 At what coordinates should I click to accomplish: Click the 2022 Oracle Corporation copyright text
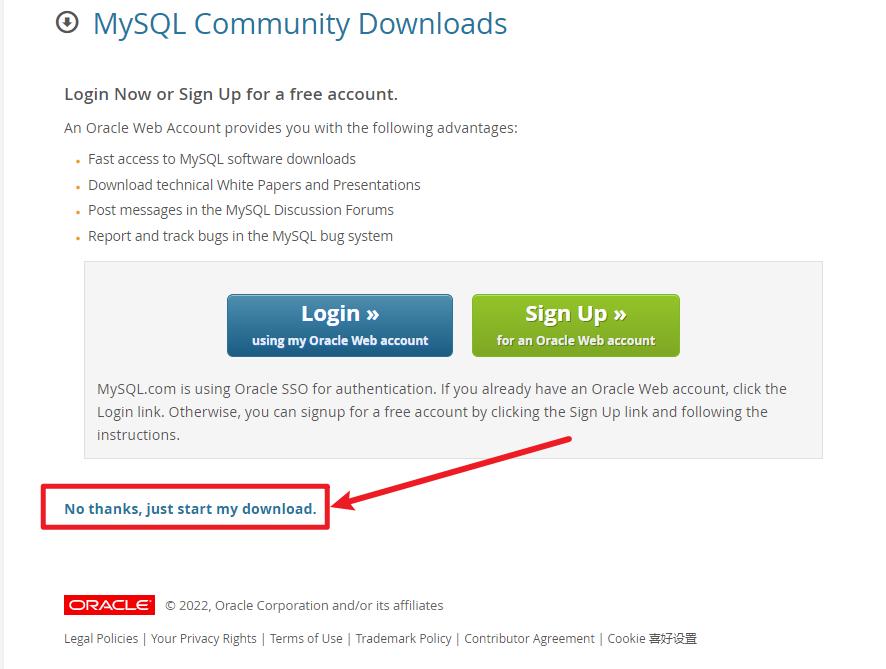pyautogui.click(x=304, y=605)
